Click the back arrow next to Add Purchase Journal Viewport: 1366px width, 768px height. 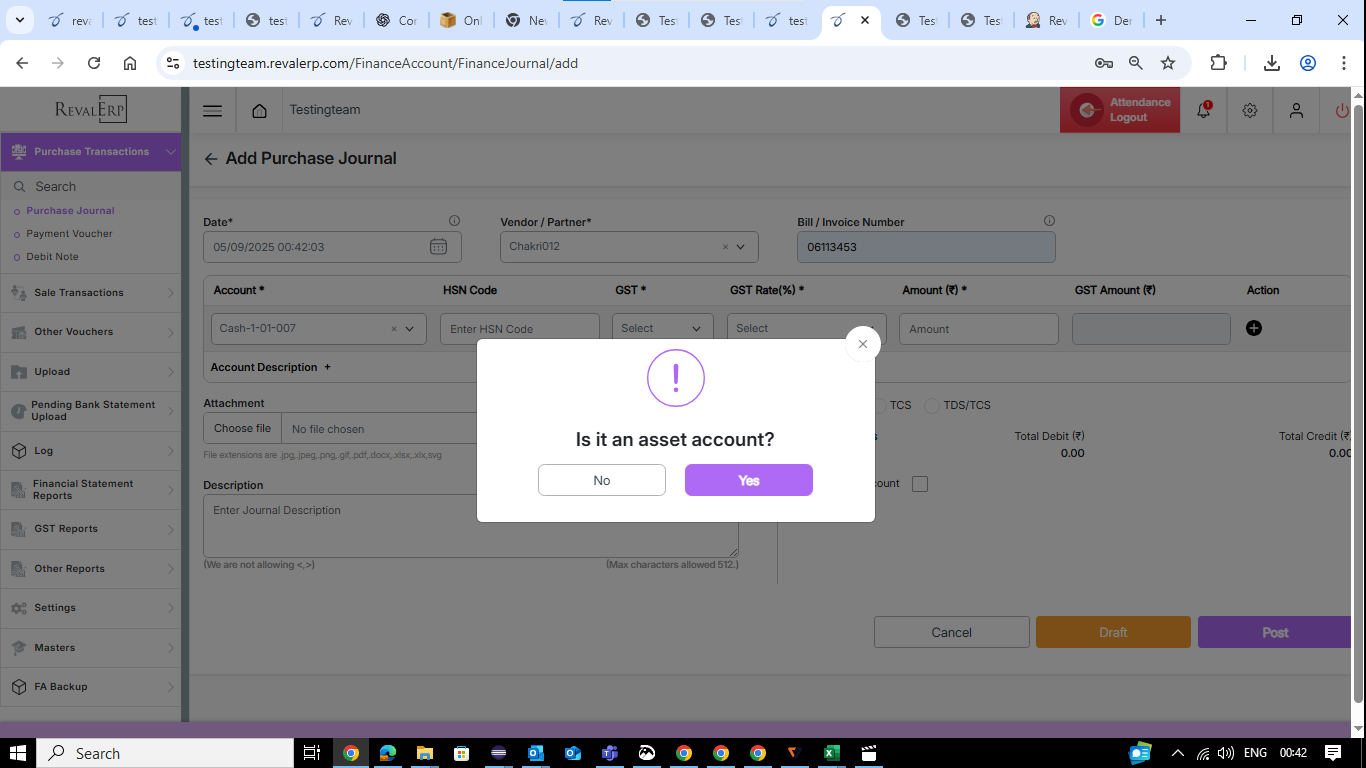pos(211,159)
